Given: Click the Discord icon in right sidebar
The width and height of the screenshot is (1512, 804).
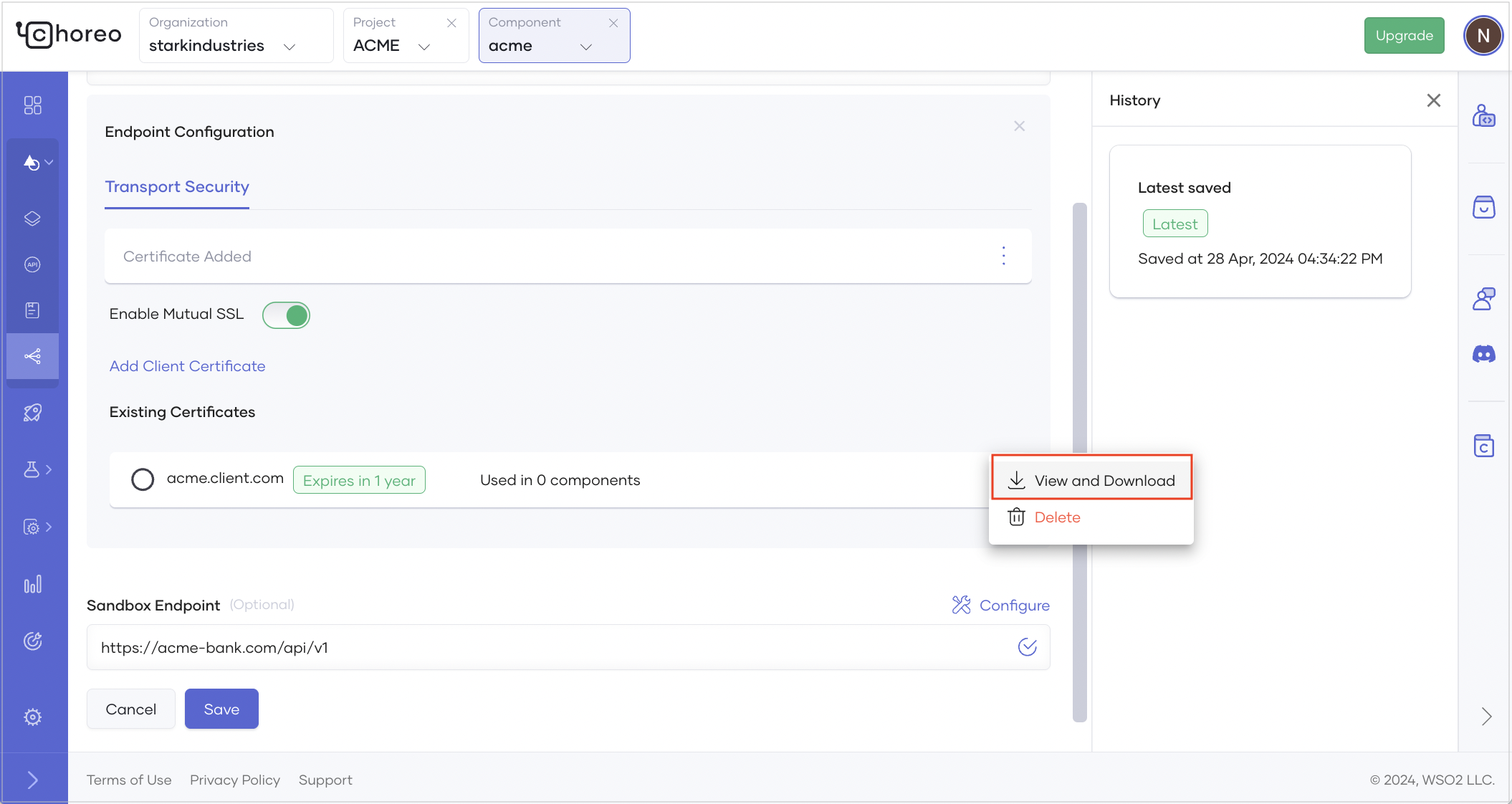Looking at the screenshot, I should 1483,354.
